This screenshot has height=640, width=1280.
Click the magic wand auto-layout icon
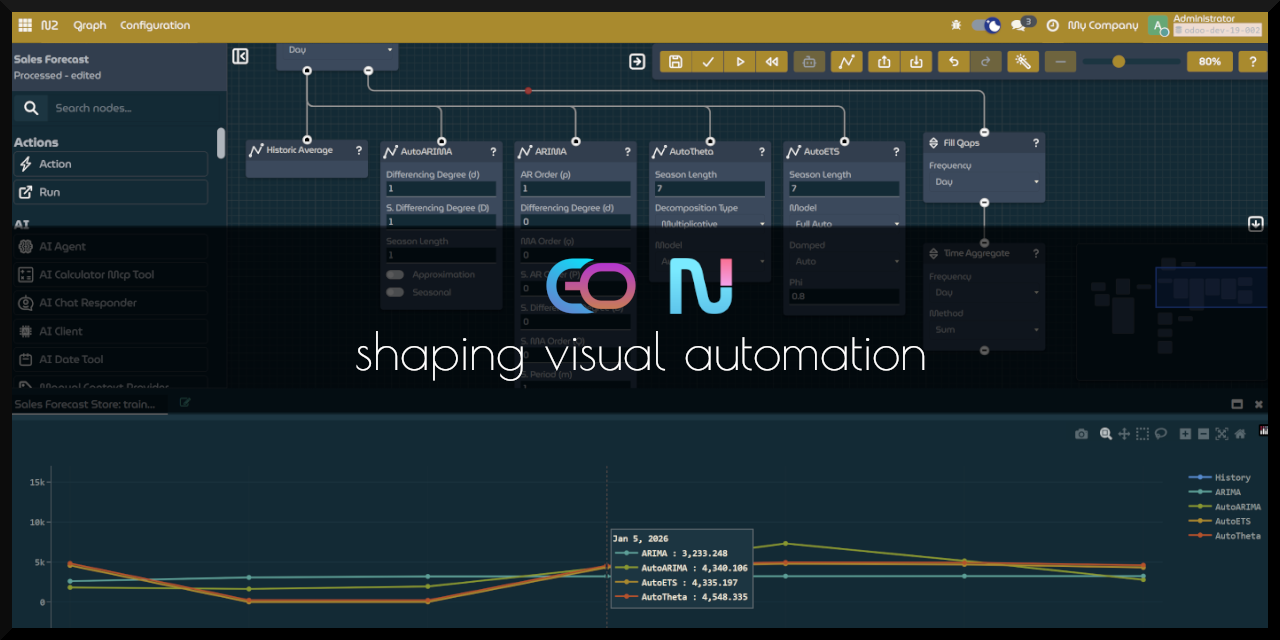coord(1022,61)
